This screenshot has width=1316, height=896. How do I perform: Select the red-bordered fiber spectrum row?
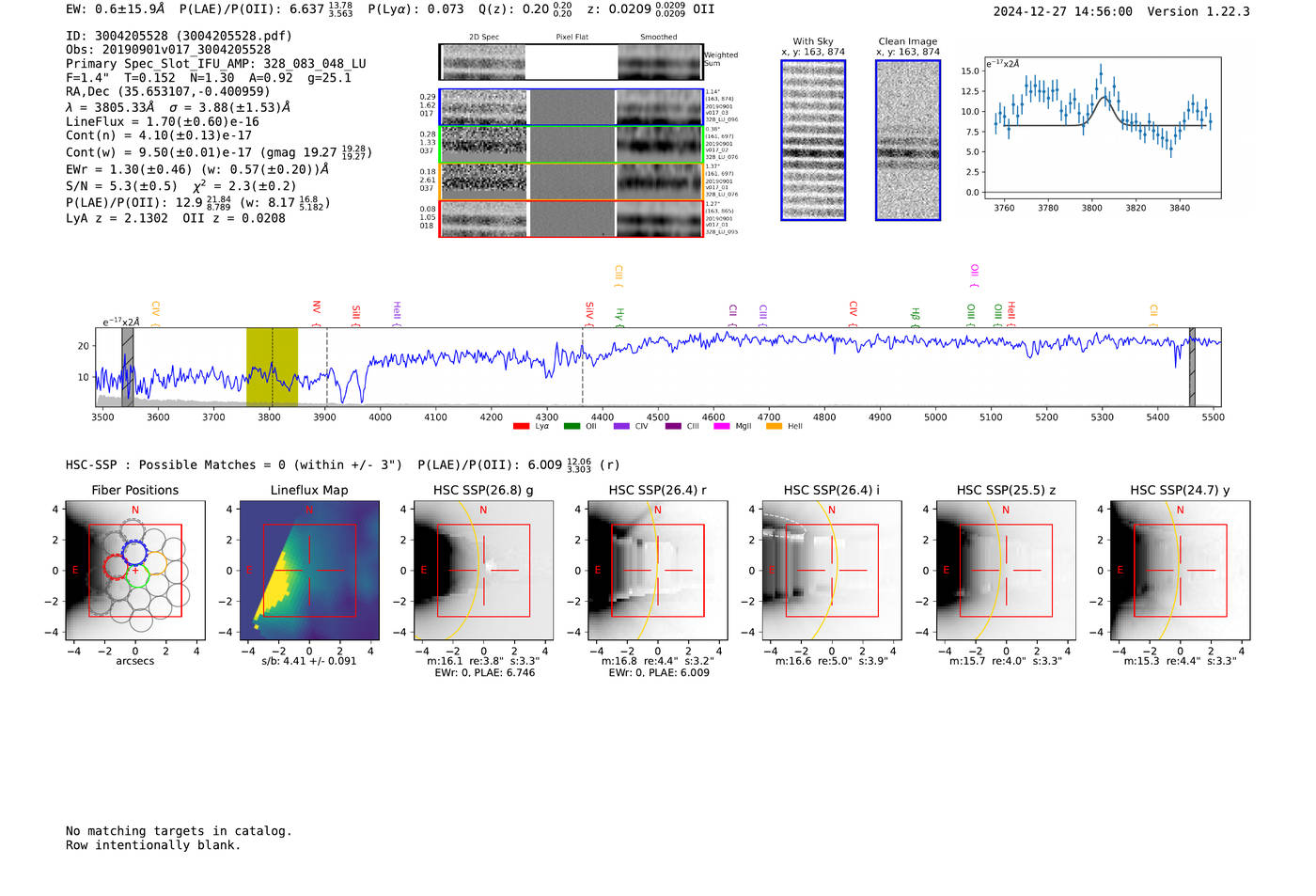572,218
